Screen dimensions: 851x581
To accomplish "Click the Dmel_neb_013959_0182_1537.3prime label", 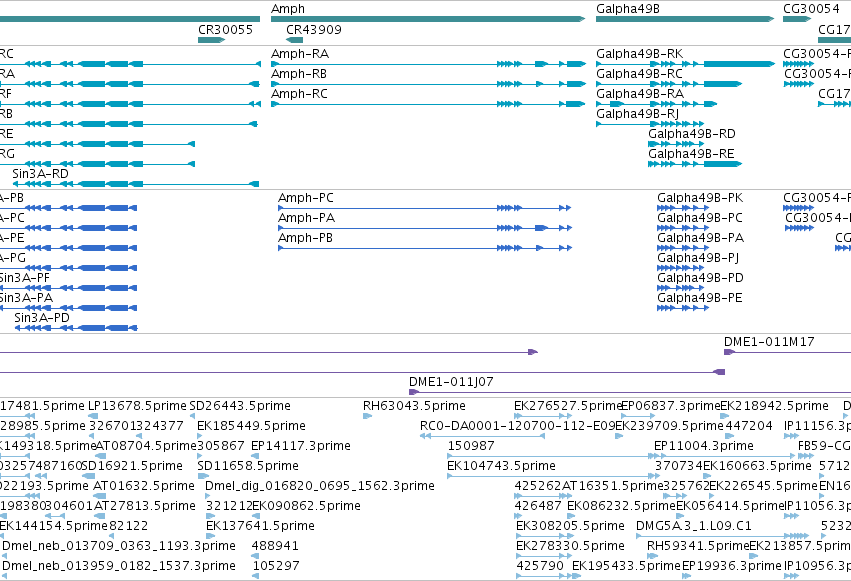I will pyautogui.click(x=119, y=566).
